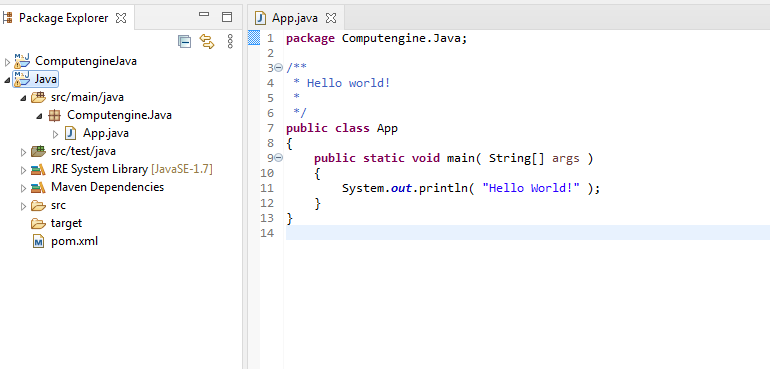Screen dimensions: 770x369
Task: Click System.out.println in line 11
Action: click(404, 189)
